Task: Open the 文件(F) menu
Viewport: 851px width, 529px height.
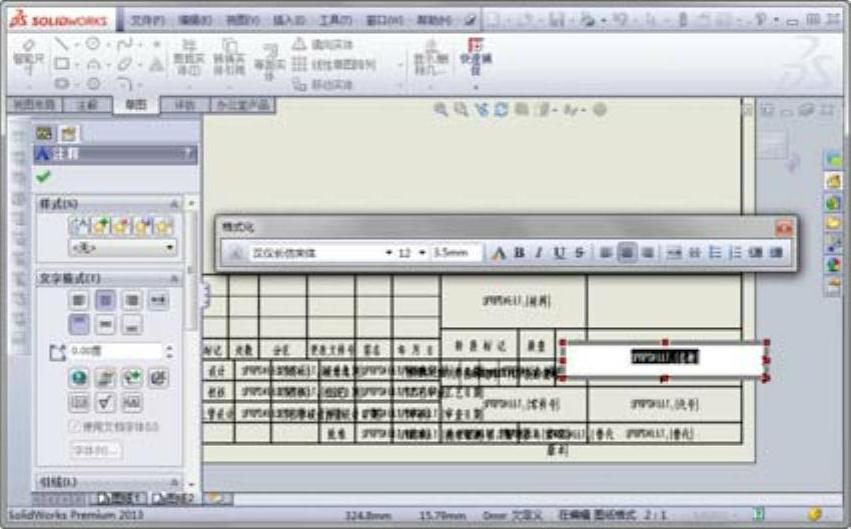Action: 147,21
